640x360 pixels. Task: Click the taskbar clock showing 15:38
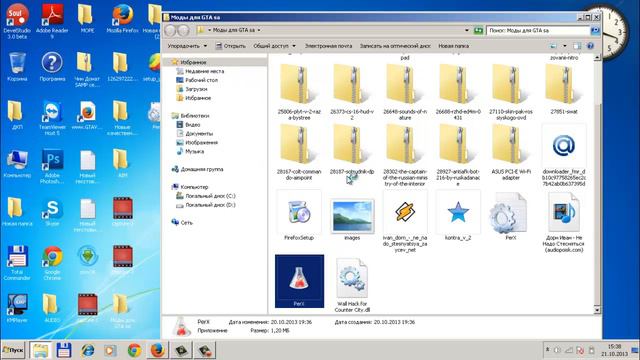pos(614,350)
